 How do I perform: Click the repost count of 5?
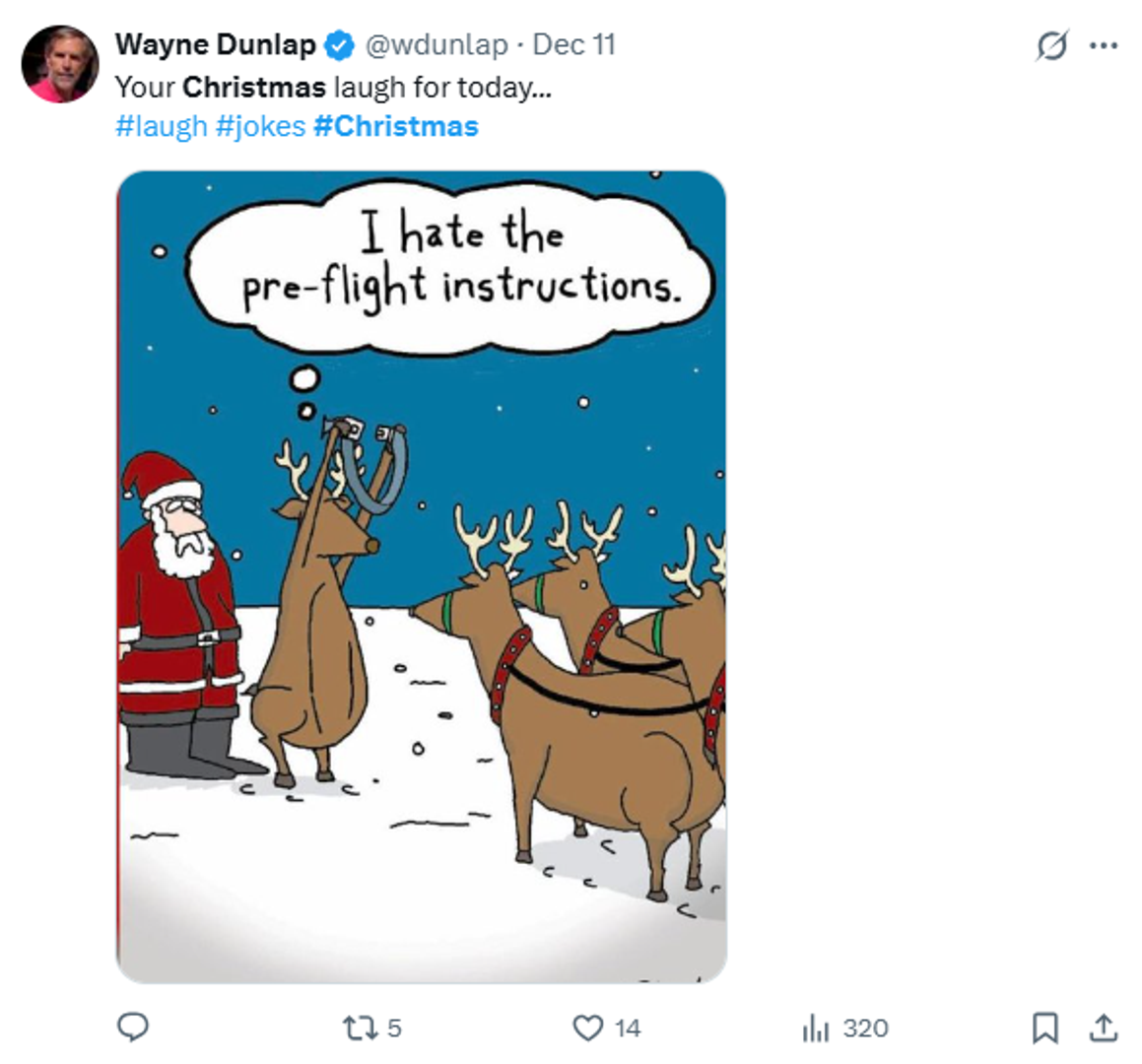click(x=394, y=1029)
